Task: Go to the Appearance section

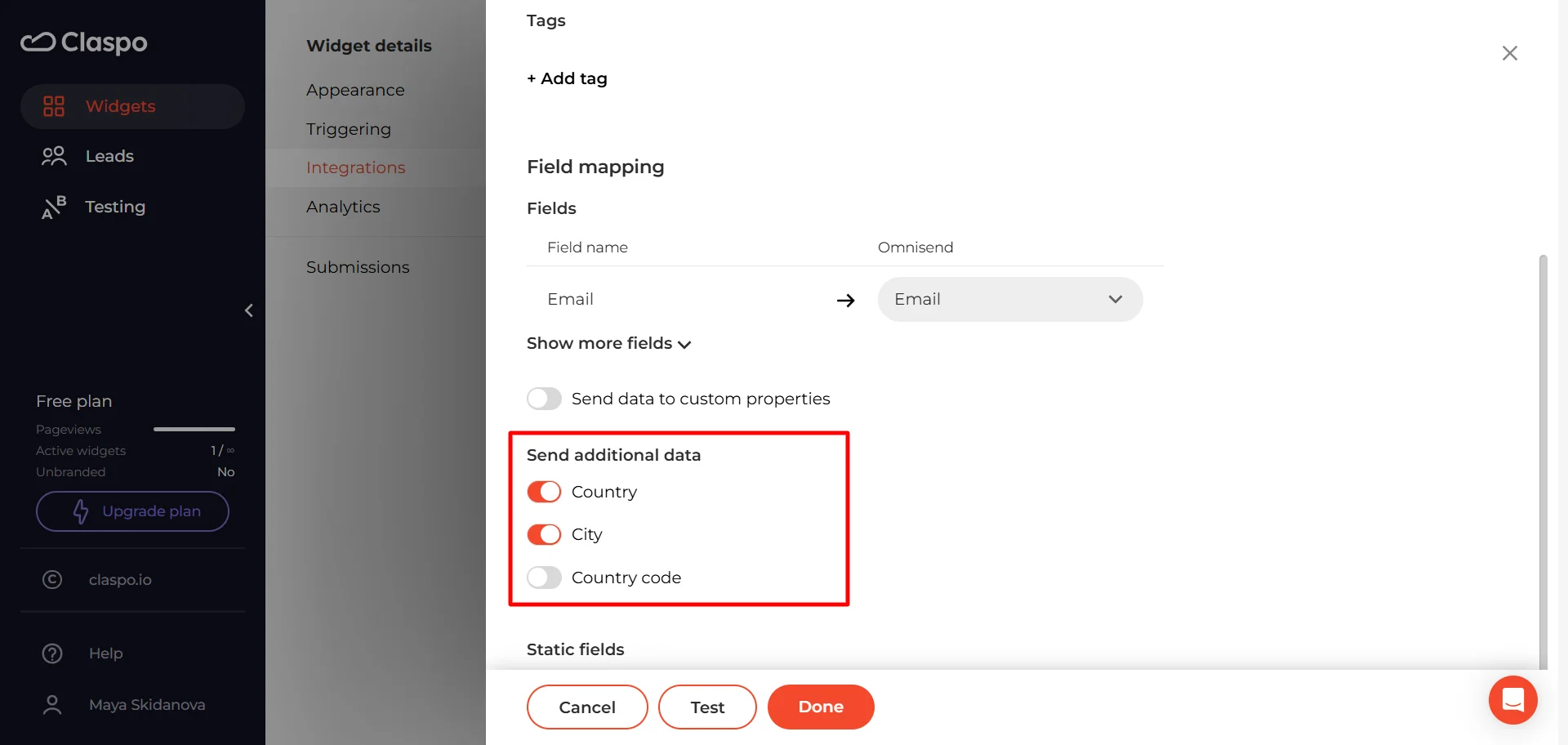Action: coord(355,90)
